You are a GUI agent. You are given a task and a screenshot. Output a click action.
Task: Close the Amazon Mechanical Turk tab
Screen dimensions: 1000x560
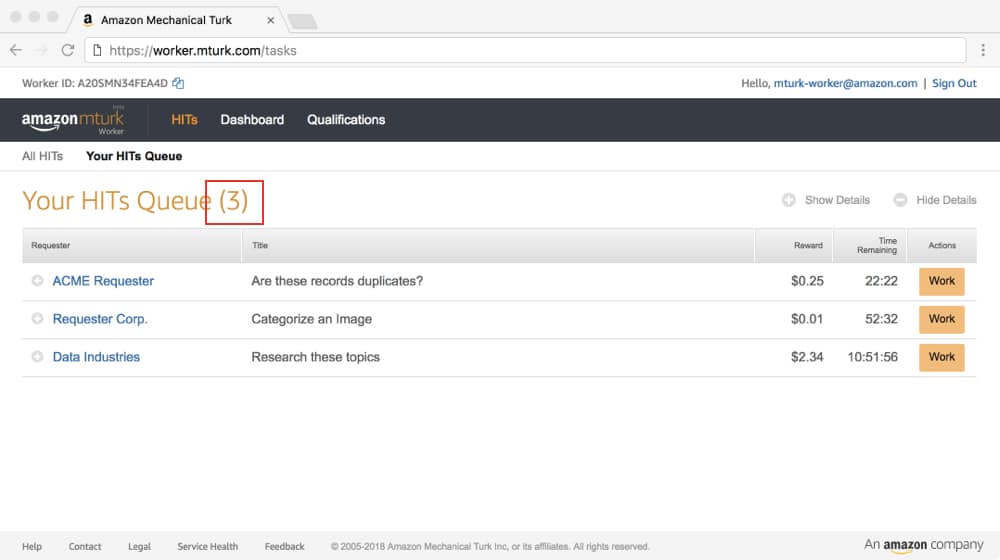[x=270, y=20]
